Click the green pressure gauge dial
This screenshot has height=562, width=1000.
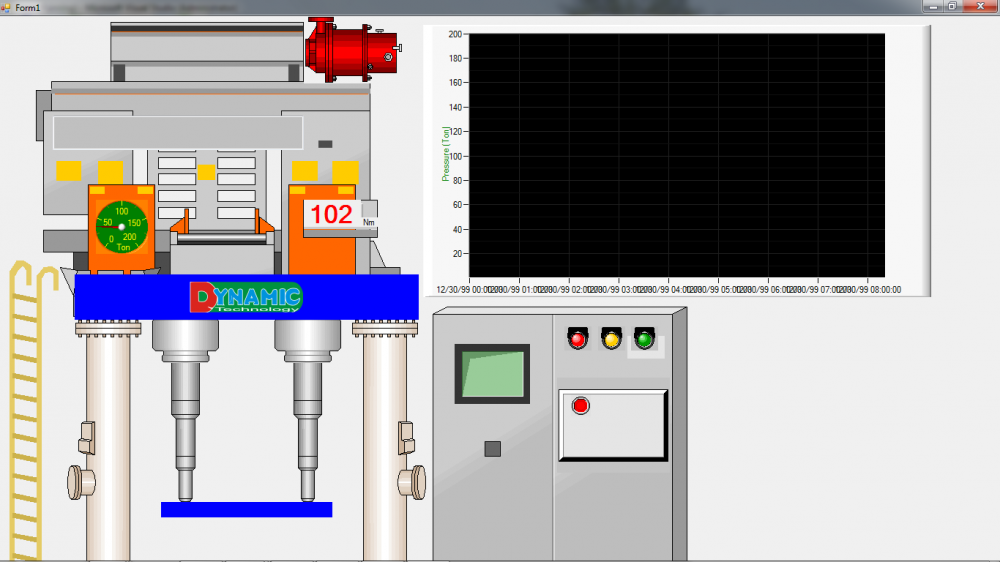point(122,227)
